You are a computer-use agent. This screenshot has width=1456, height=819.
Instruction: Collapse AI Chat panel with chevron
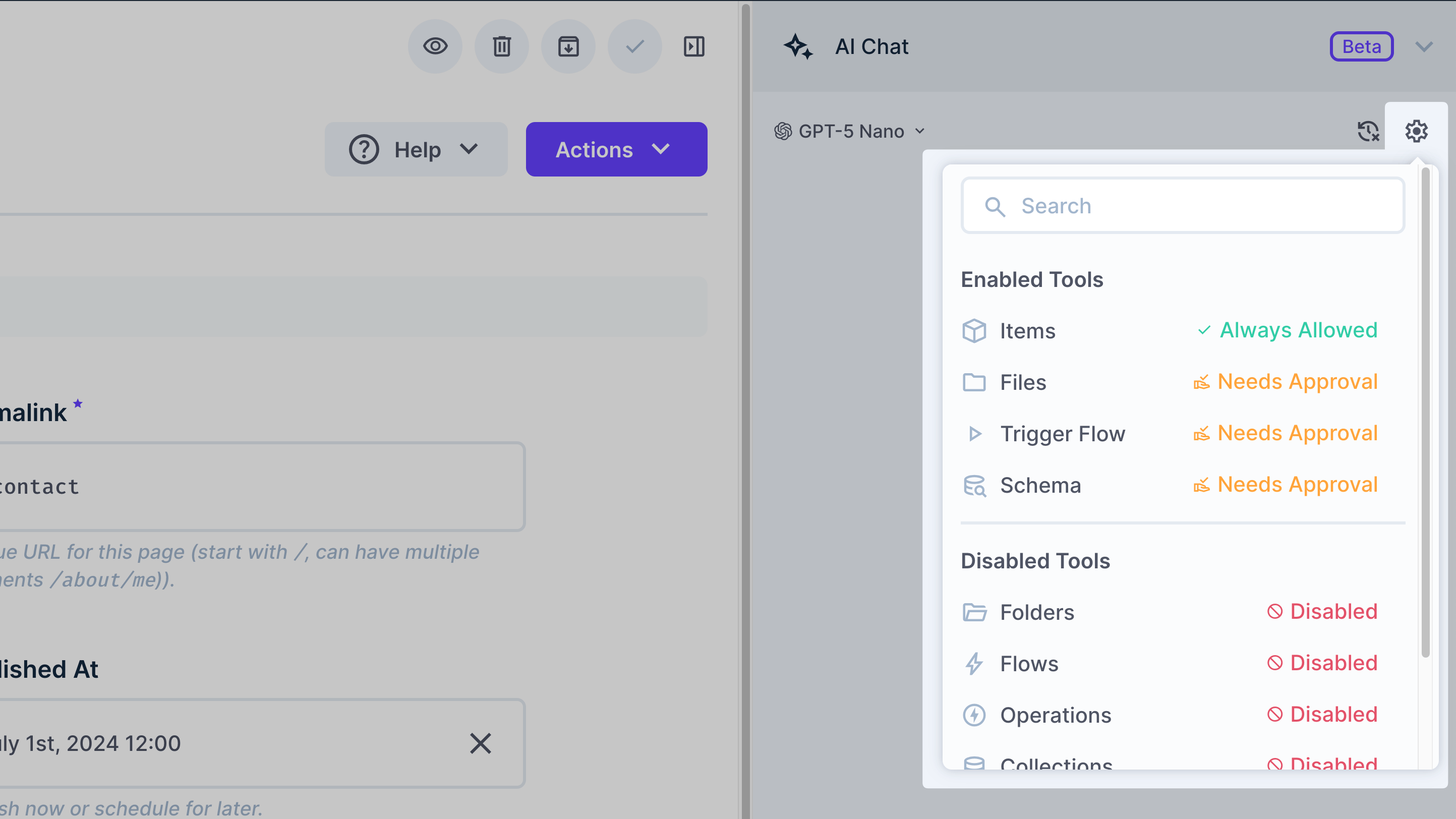(x=1424, y=46)
